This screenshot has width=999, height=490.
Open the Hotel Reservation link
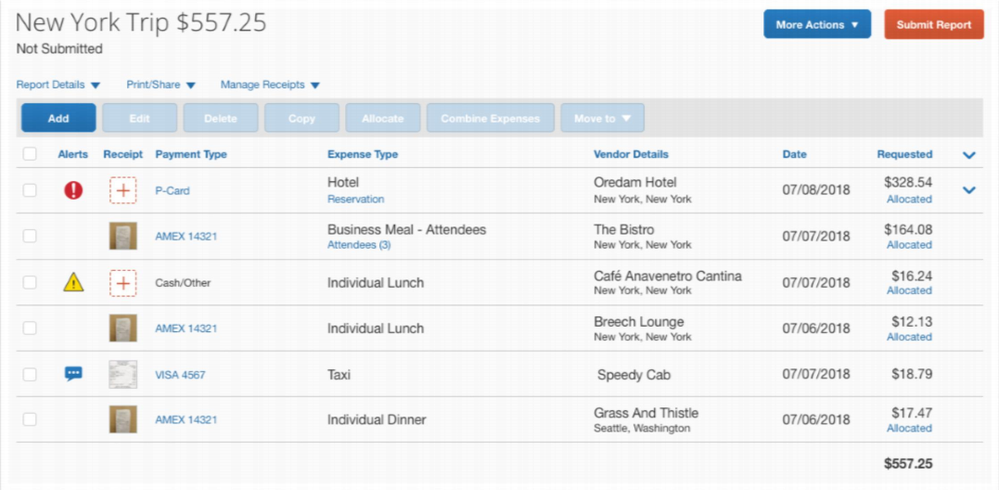[x=356, y=199]
